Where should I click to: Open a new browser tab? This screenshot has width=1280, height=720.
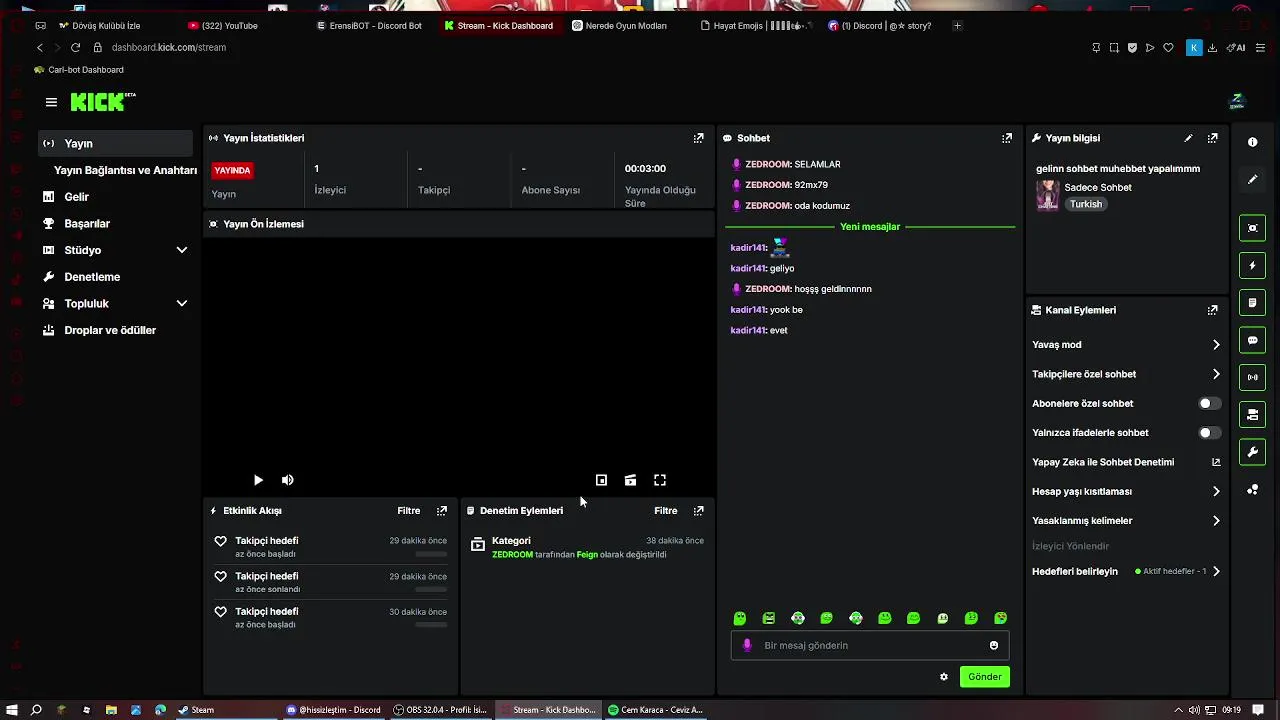coord(957,26)
